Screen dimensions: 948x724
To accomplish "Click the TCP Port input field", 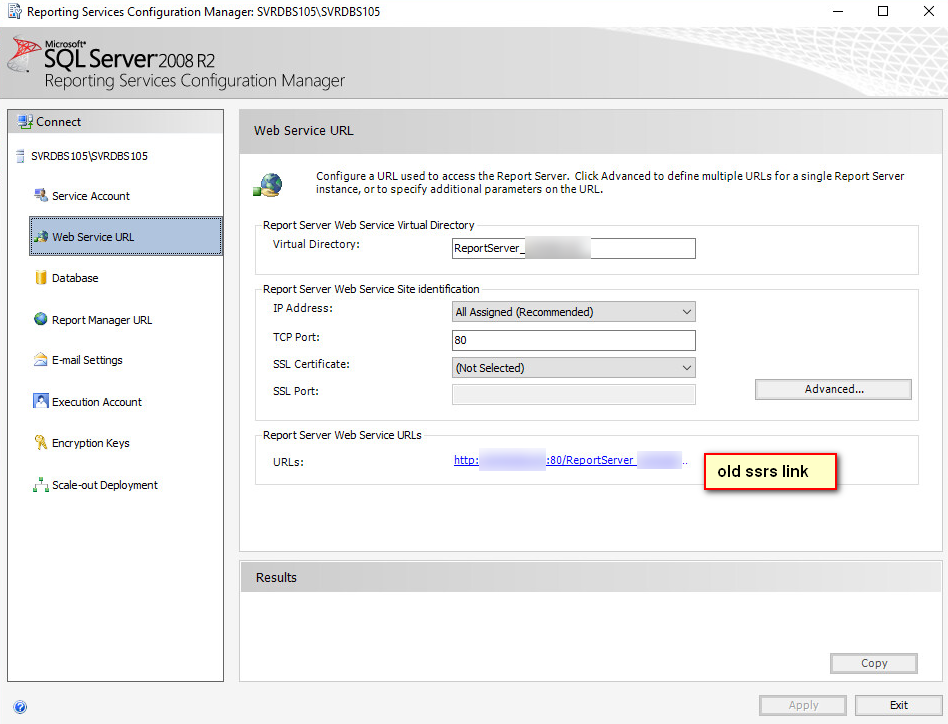I will [574, 340].
